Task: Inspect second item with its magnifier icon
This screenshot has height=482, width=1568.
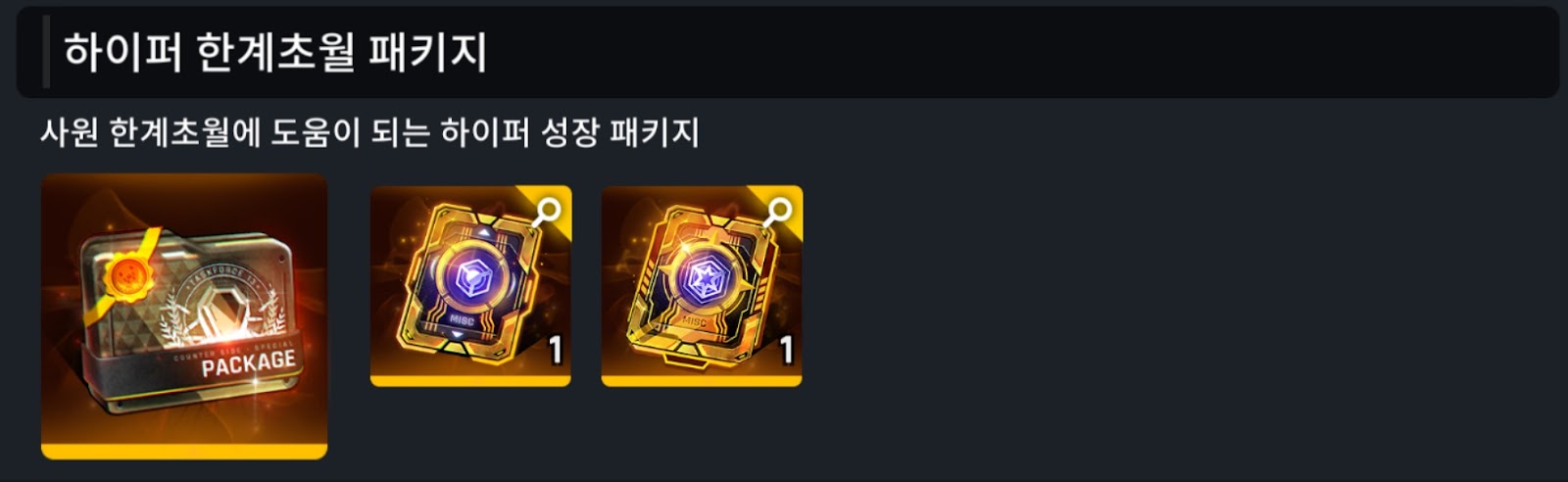Action: click(x=778, y=211)
